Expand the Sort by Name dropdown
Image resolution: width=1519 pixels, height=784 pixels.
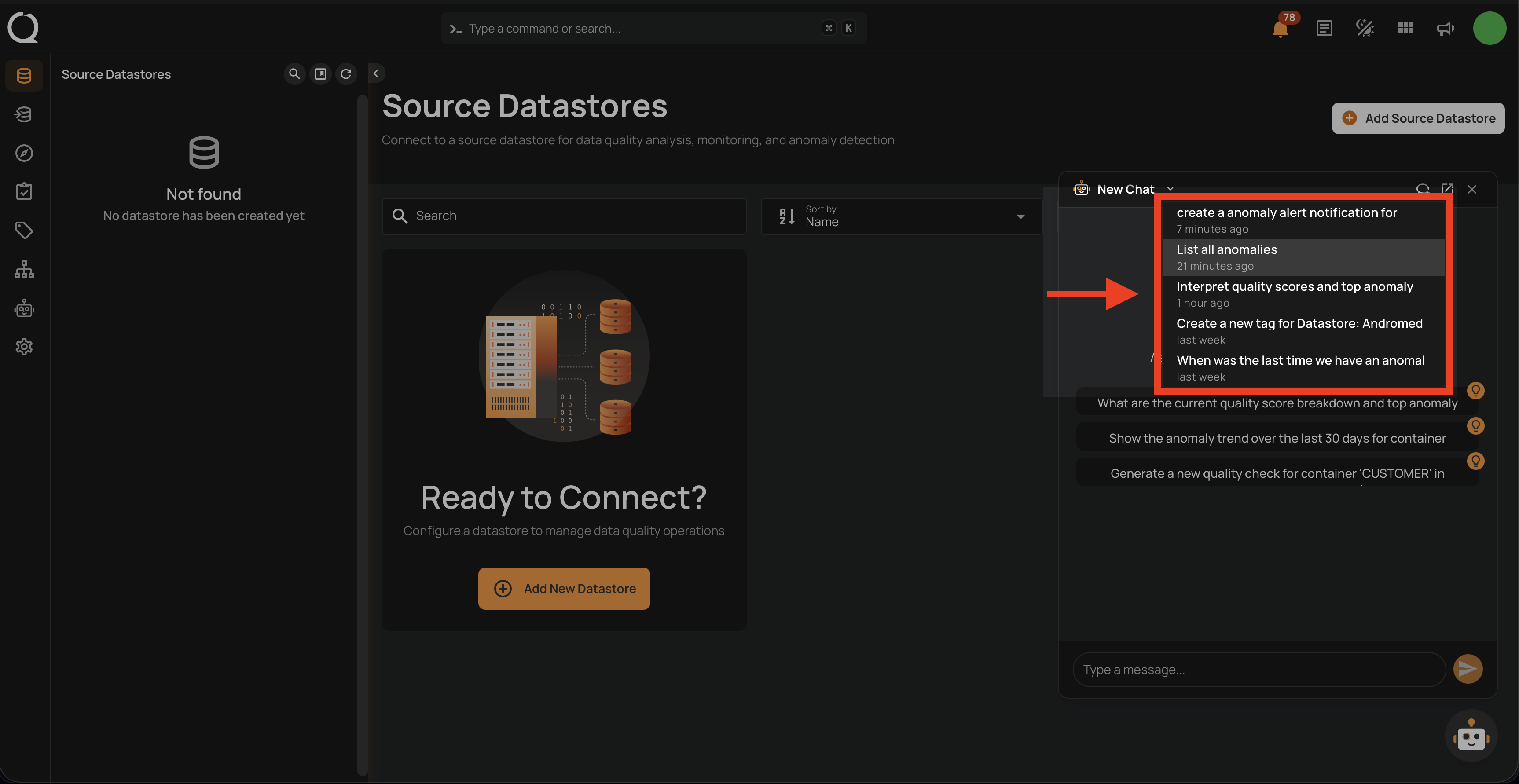pyautogui.click(x=902, y=216)
